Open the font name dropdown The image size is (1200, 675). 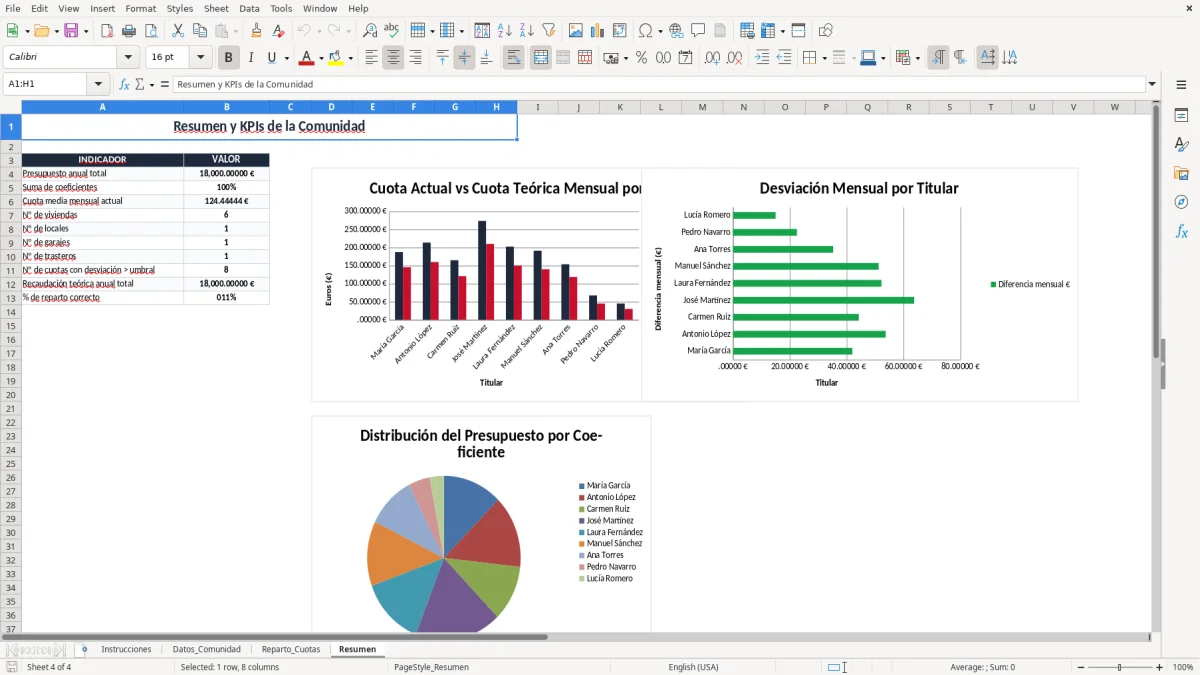128,58
